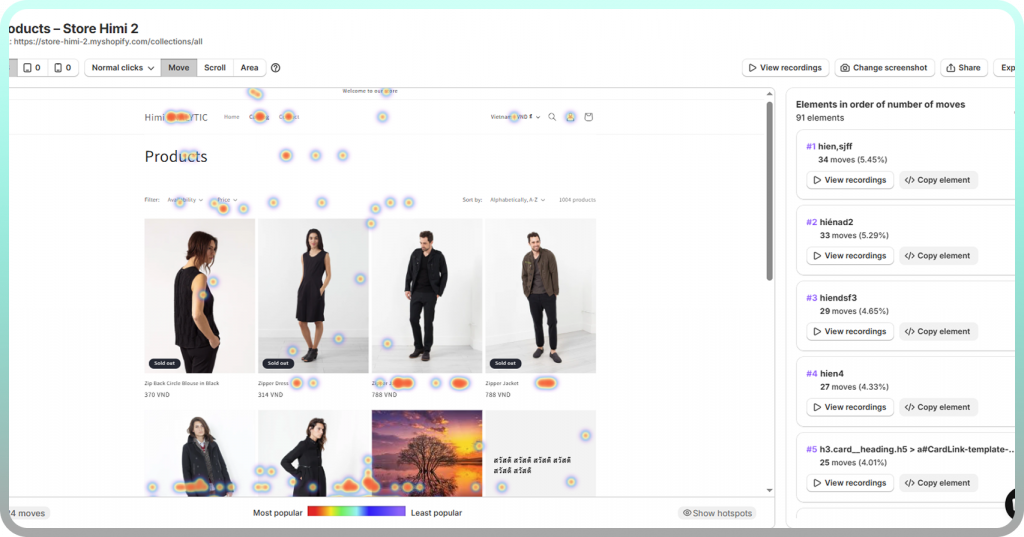The width and height of the screenshot is (1024, 537).
Task: Select the tablet device filter
Action: [32, 68]
